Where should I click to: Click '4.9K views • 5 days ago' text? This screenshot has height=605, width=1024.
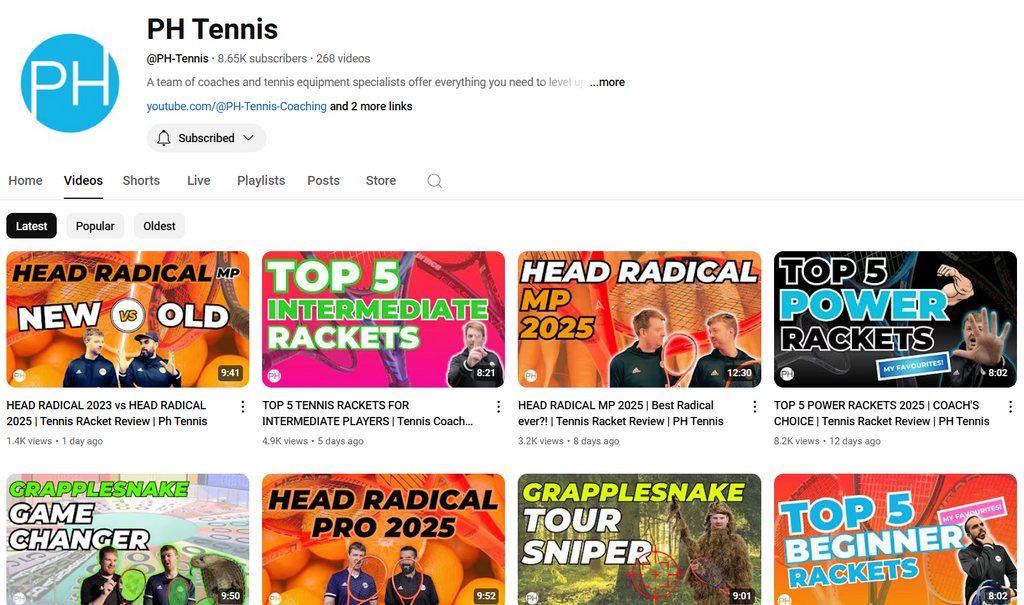tap(313, 441)
